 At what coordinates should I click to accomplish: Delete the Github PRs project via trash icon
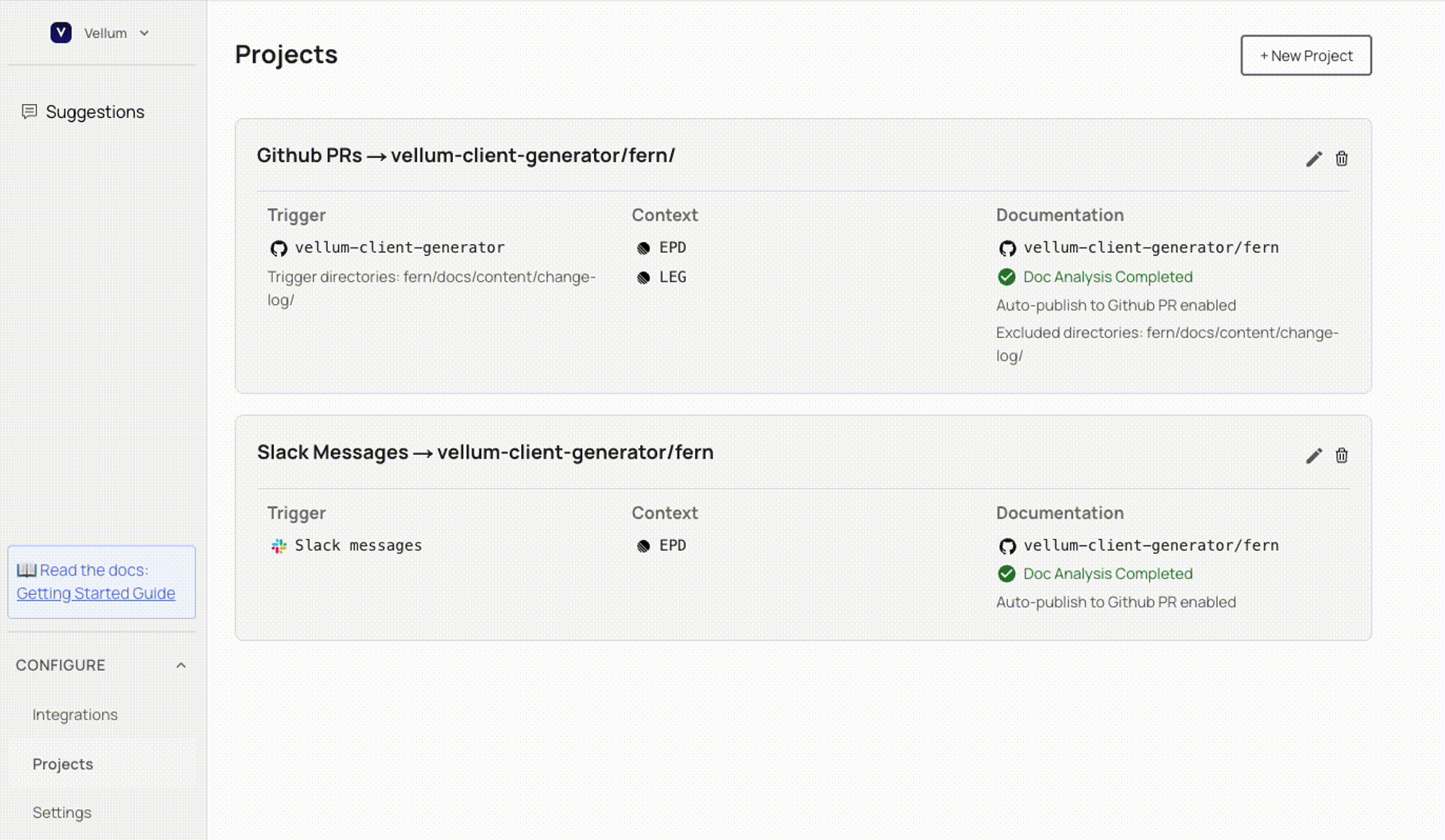[x=1342, y=159]
